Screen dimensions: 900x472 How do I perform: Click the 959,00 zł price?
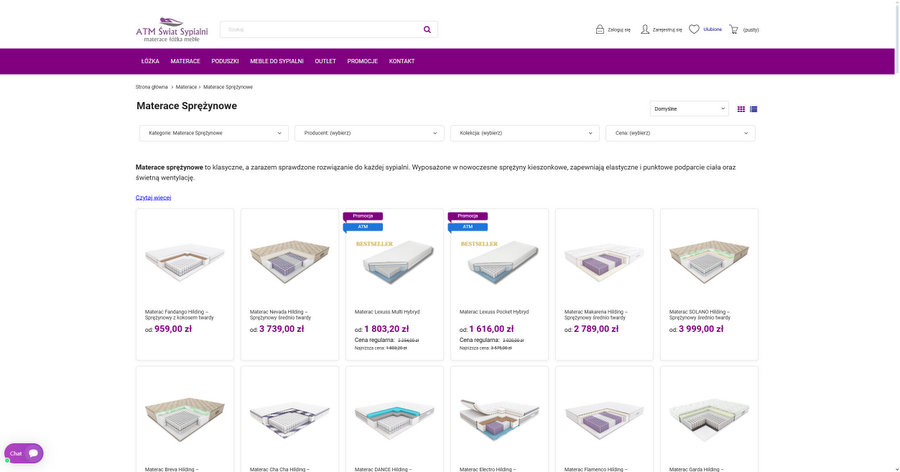tap(173, 329)
